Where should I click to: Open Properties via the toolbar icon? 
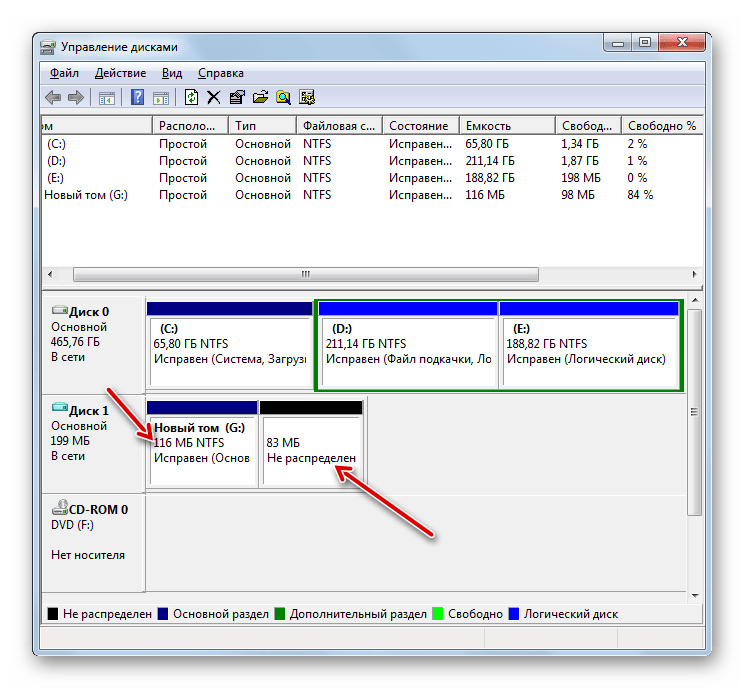237,97
